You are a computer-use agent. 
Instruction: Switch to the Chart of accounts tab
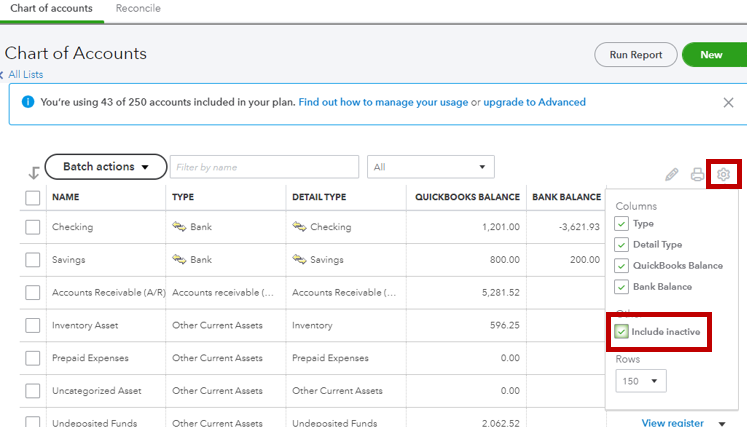pos(51,8)
